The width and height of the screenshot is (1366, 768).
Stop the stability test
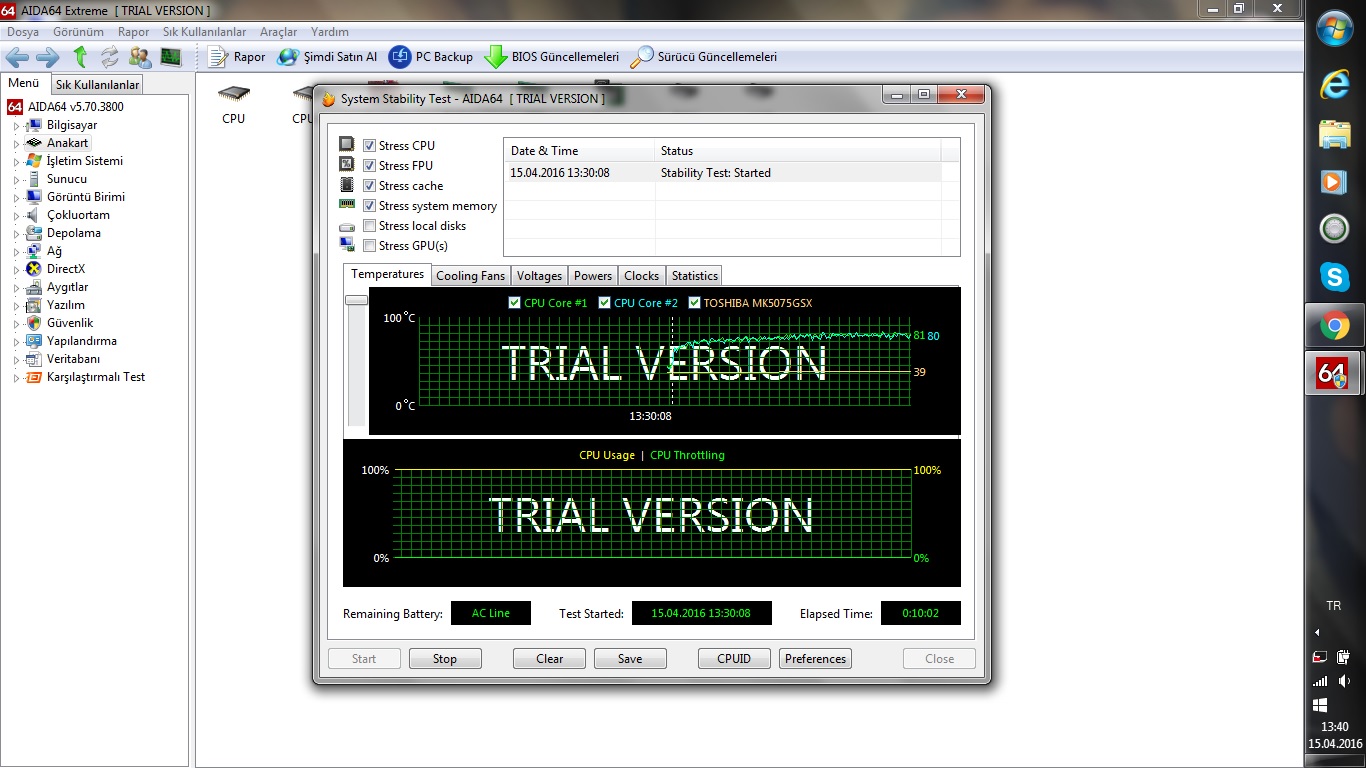pyautogui.click(x=445, y=659)
